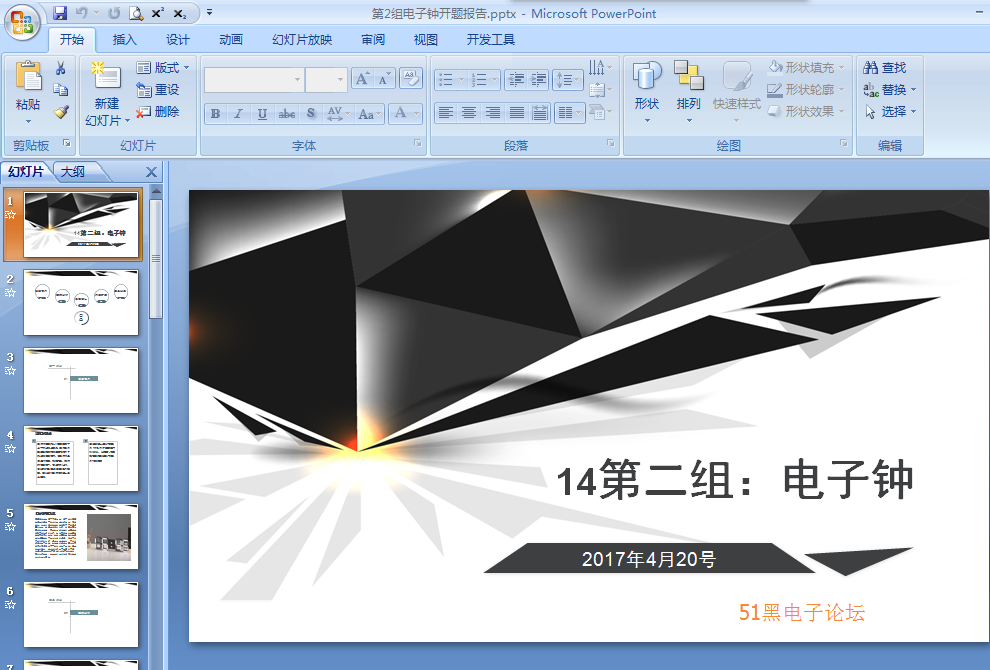Increase font size with the larger A icon
This screenshot has width=990, height=670.
point(362,79)
